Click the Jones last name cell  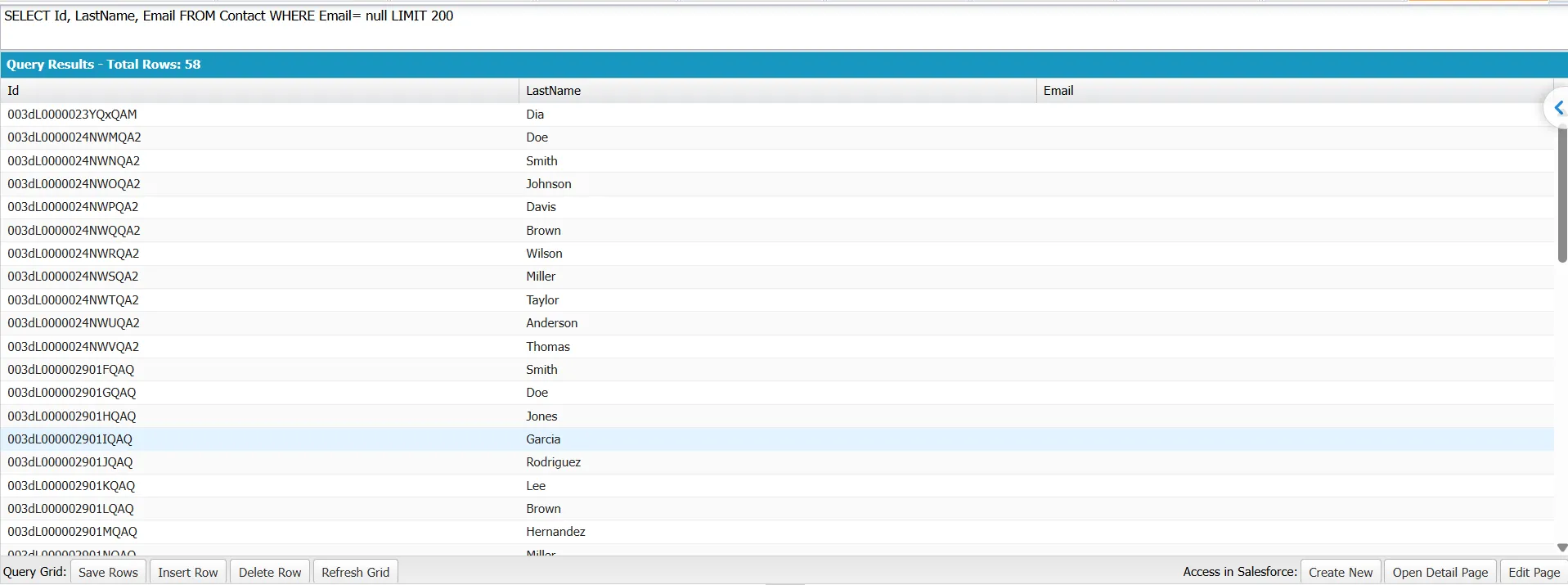(x=777, y=416)
